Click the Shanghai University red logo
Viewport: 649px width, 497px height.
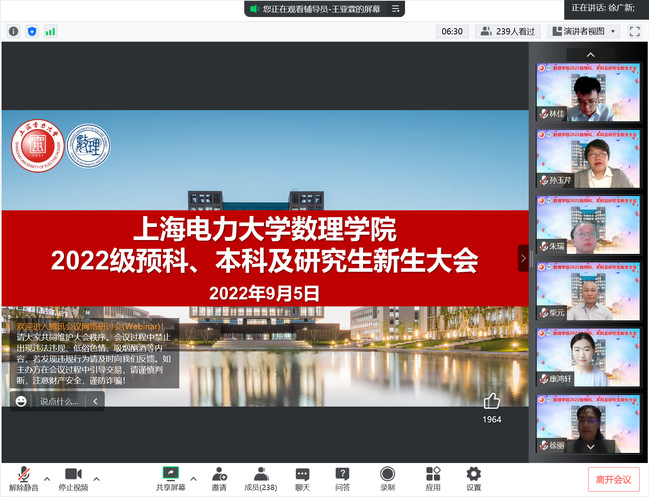[x=37, y=146]
